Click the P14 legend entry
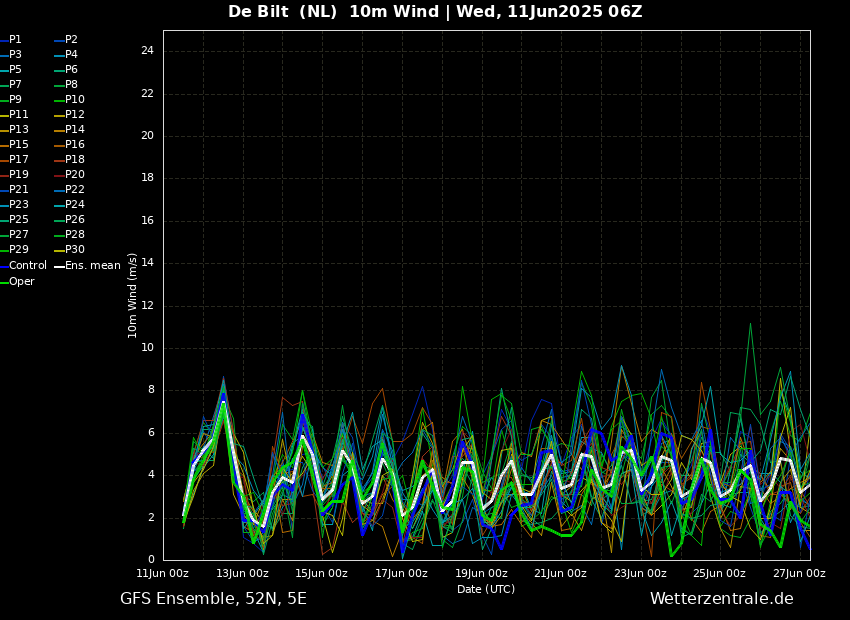 (75, 130)
